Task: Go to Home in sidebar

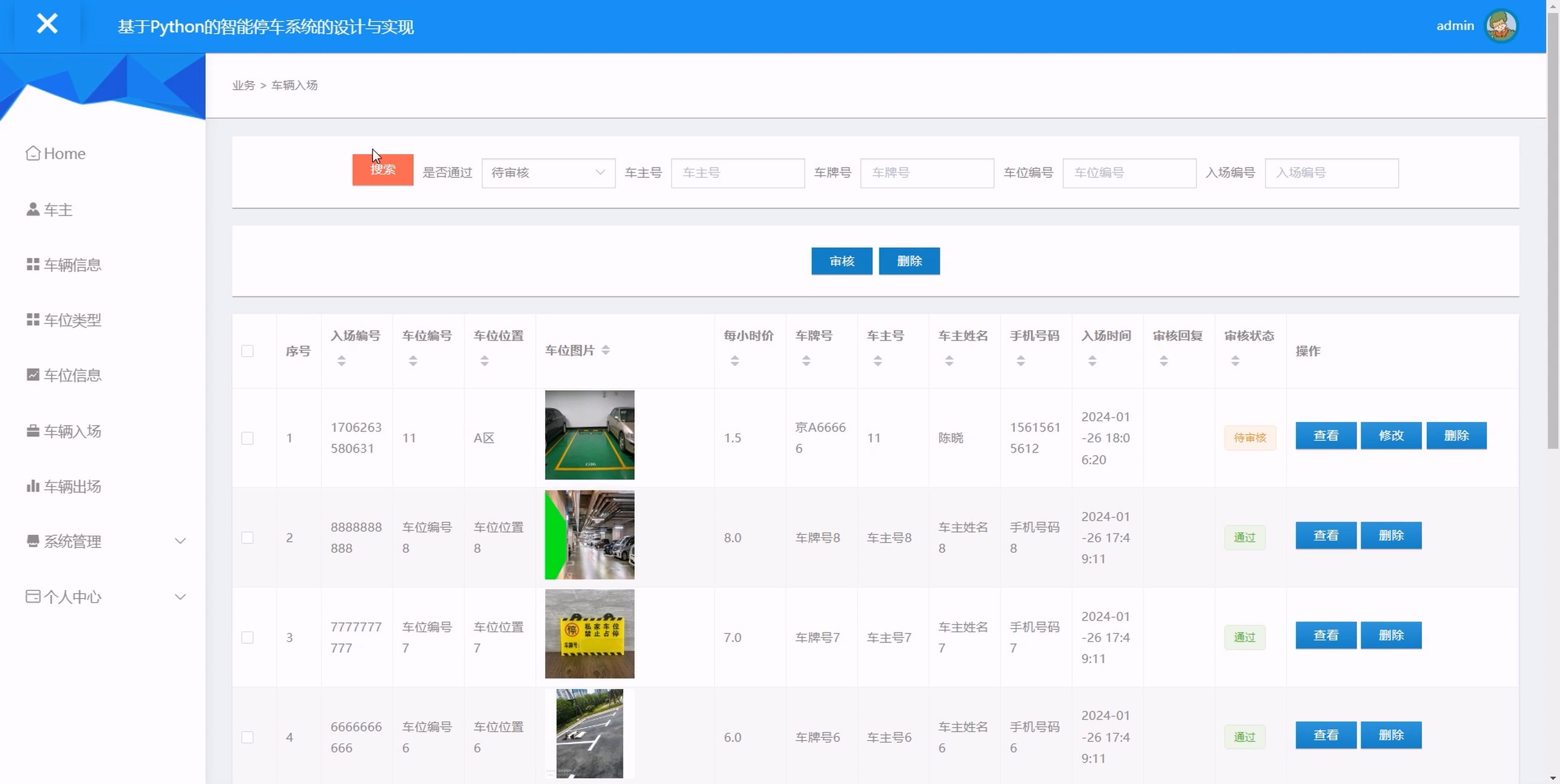Action: pyautogui.click(x=64, y=153)
